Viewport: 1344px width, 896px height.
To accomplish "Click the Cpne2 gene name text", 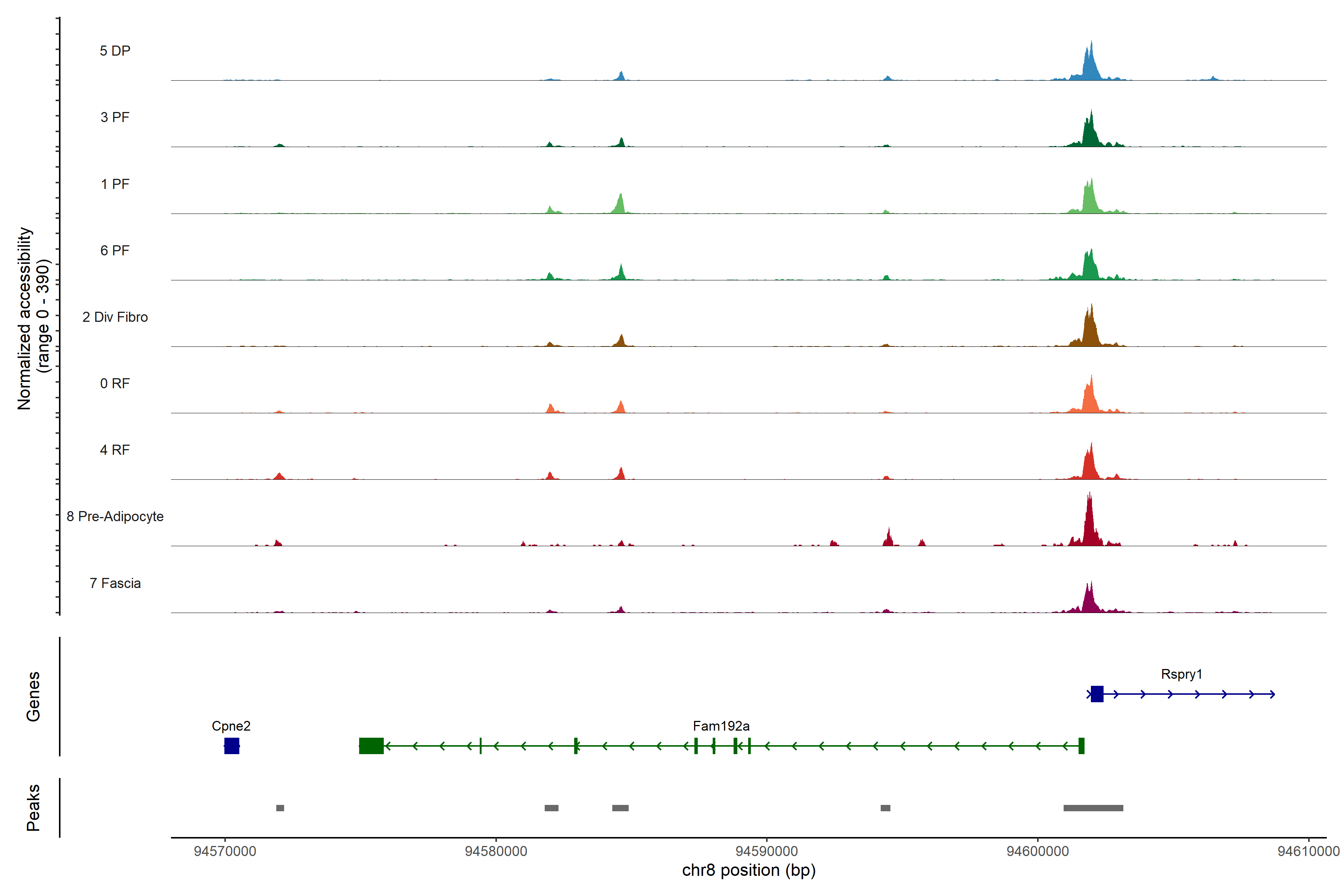I will 231,726.
